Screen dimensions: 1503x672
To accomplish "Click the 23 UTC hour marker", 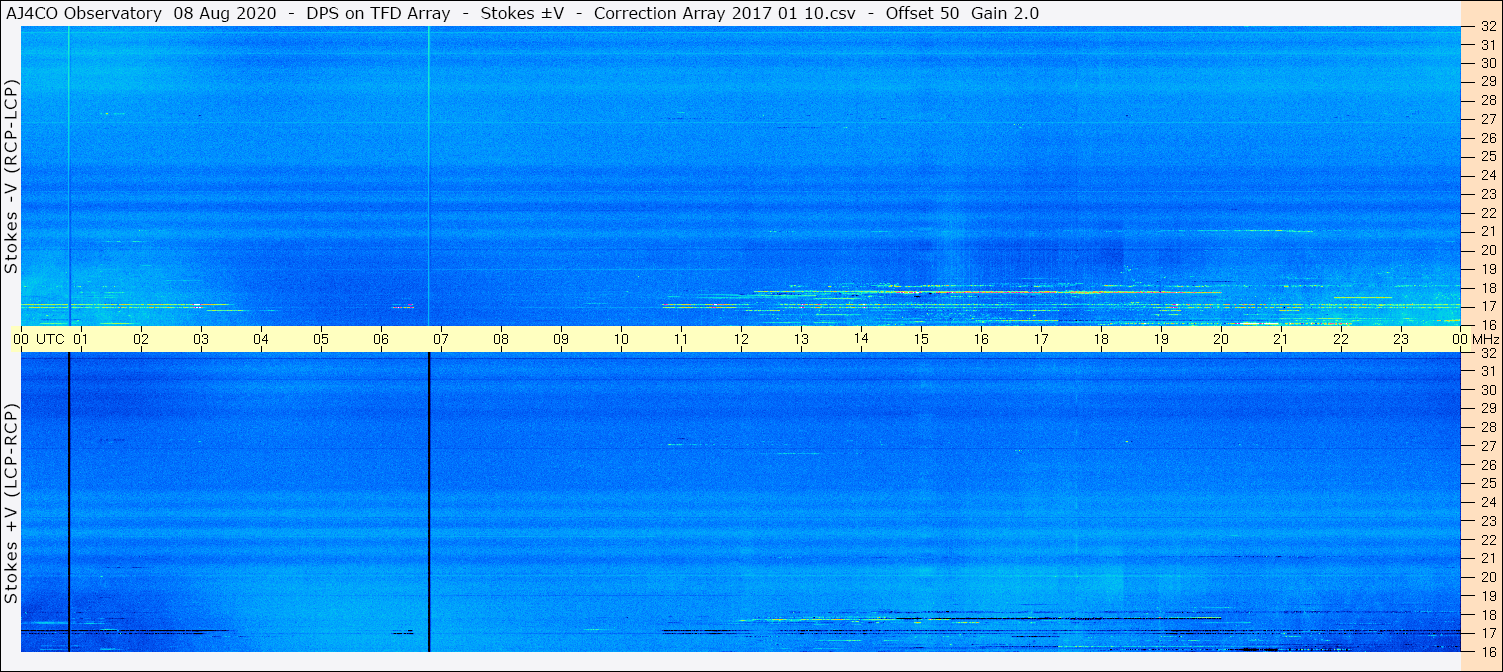I will tap(1401, 340).
